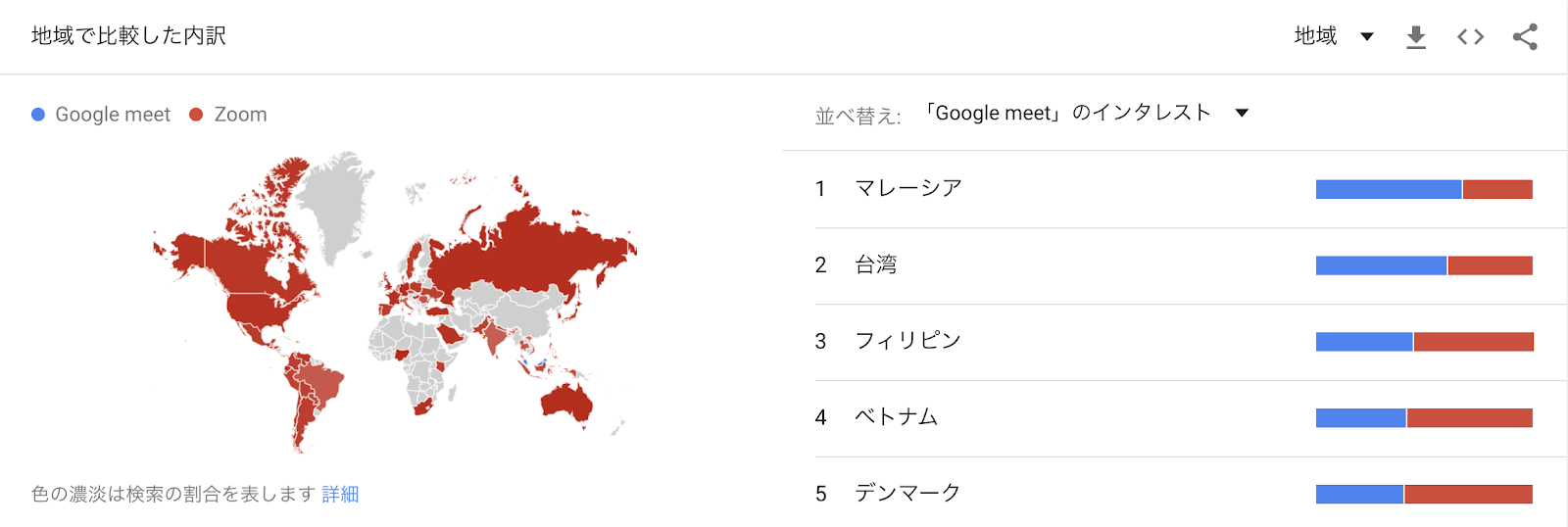Viewport: 1568px width, 527px height.
Task: Click the Zoom legend label
Action: 240,115
